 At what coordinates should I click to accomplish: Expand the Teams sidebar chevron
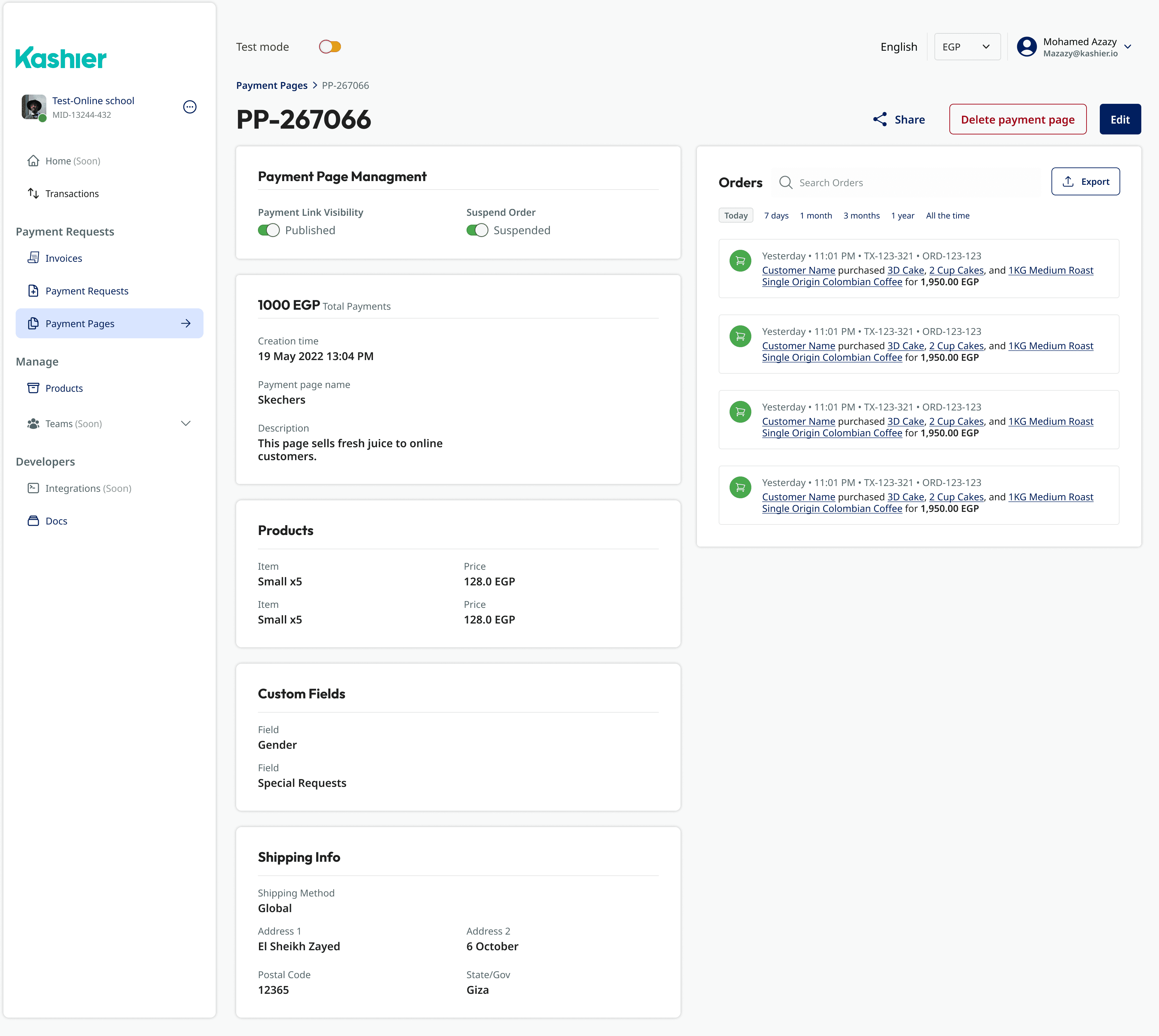pyautogui.click(x=185, y=423)
